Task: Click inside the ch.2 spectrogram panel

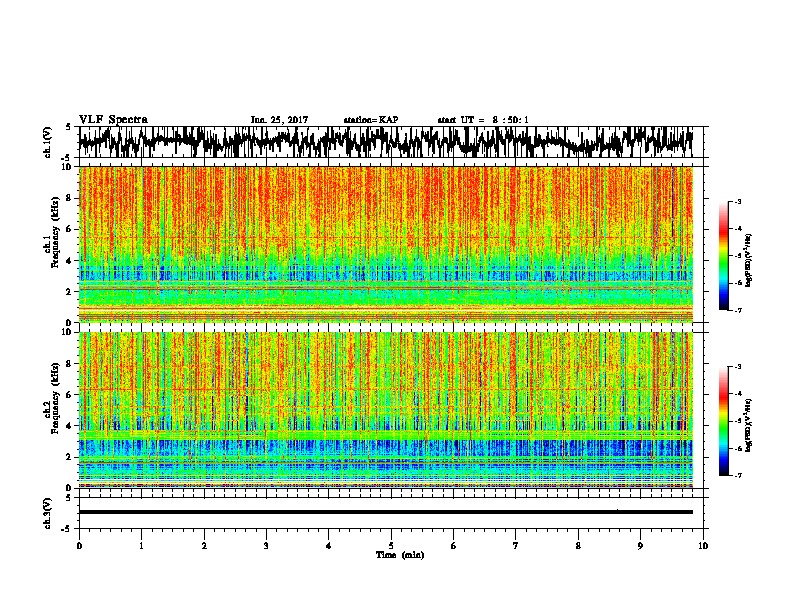Action: [x=386, y=410]
